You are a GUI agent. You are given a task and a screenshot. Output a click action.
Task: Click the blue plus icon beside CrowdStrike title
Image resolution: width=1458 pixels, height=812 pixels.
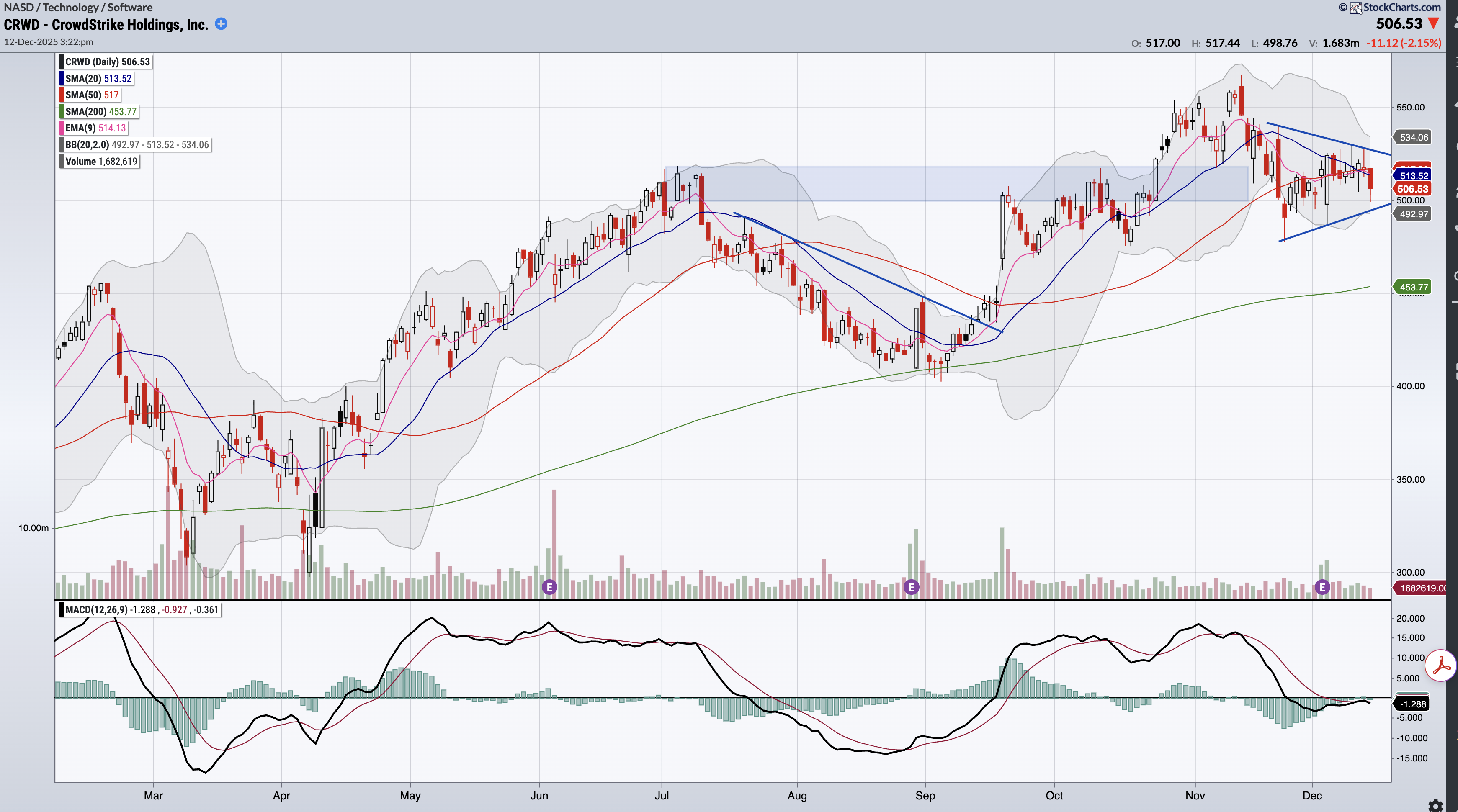pos(222,24)
